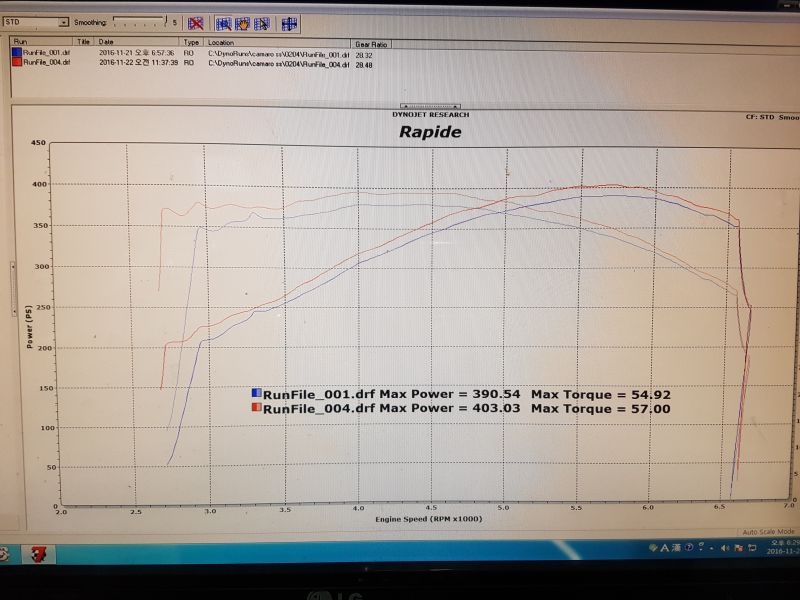Screen dimensions: 800x600
Task: Click the Gear Ratio column header
Action: click(x=371, y=44)
